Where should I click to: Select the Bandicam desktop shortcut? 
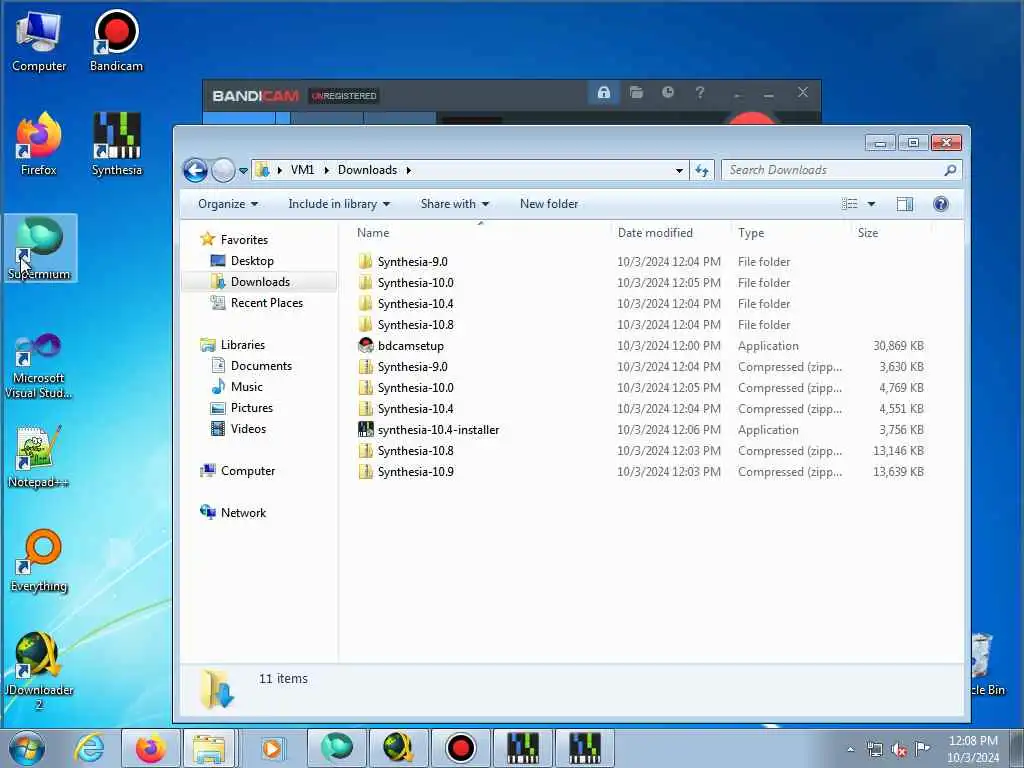click(116, 42)
